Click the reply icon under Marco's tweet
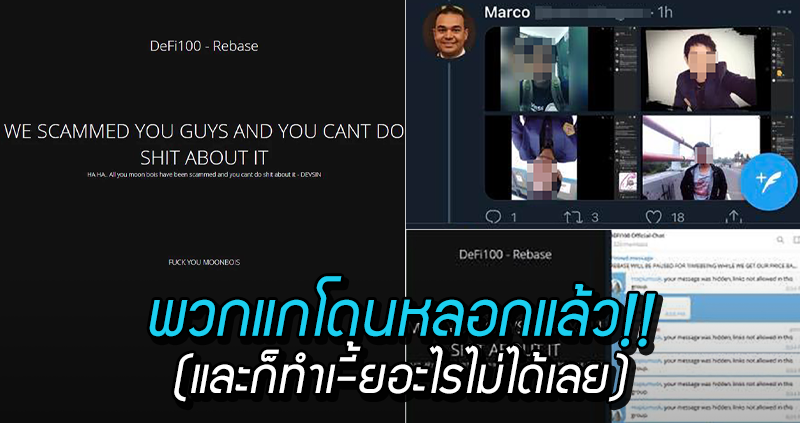Screen dimensions: 800x423 point(493,217)
